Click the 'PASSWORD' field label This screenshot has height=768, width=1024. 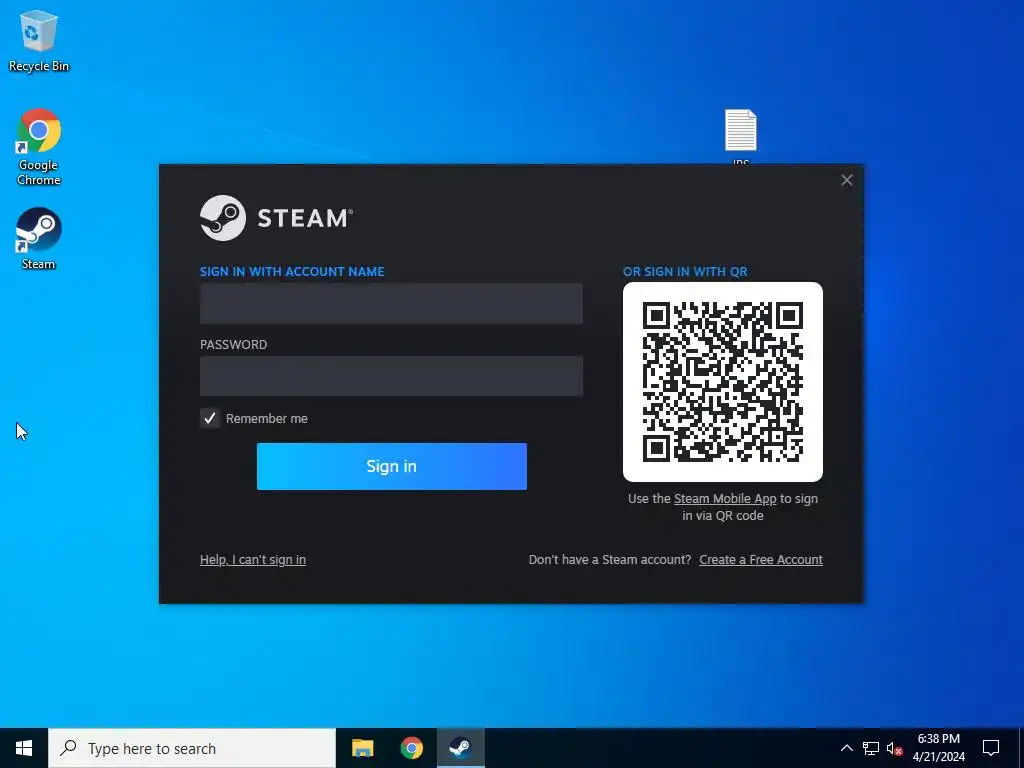click(233, 345)
